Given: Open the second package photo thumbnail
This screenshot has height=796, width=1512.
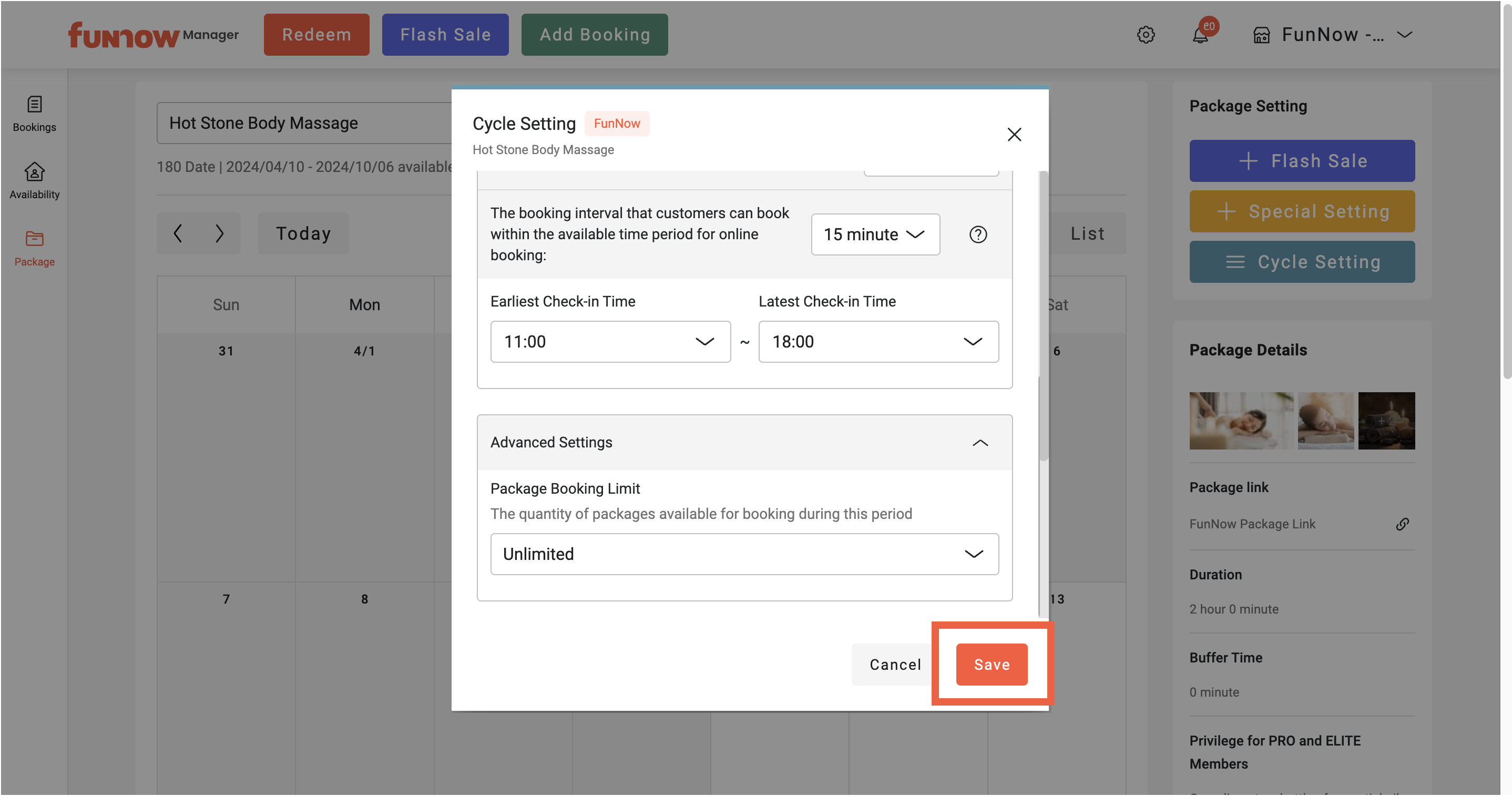Looking at the screenshot, I should 1325,421.
